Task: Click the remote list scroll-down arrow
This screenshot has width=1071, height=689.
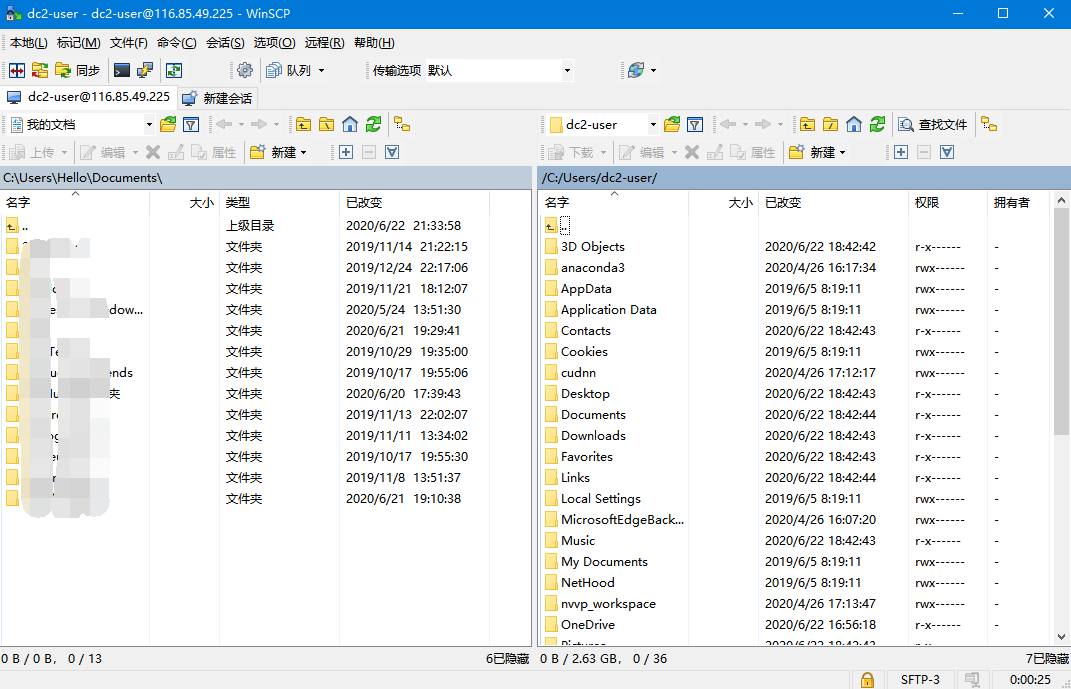Action: pos(1061,637)
